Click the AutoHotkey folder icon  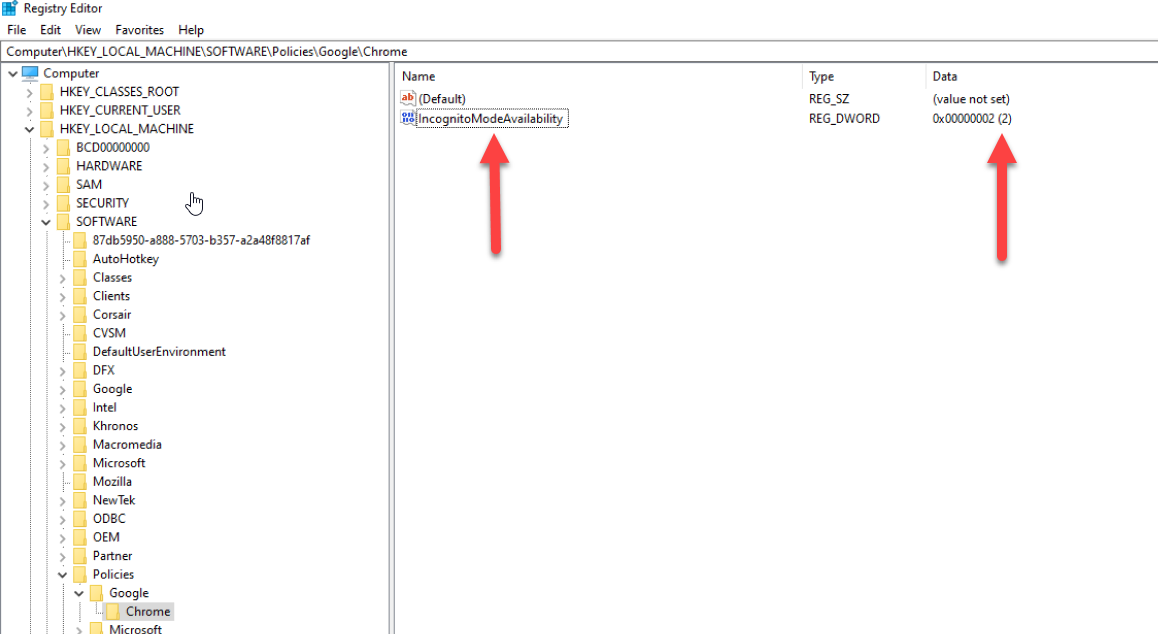[80, 259]
